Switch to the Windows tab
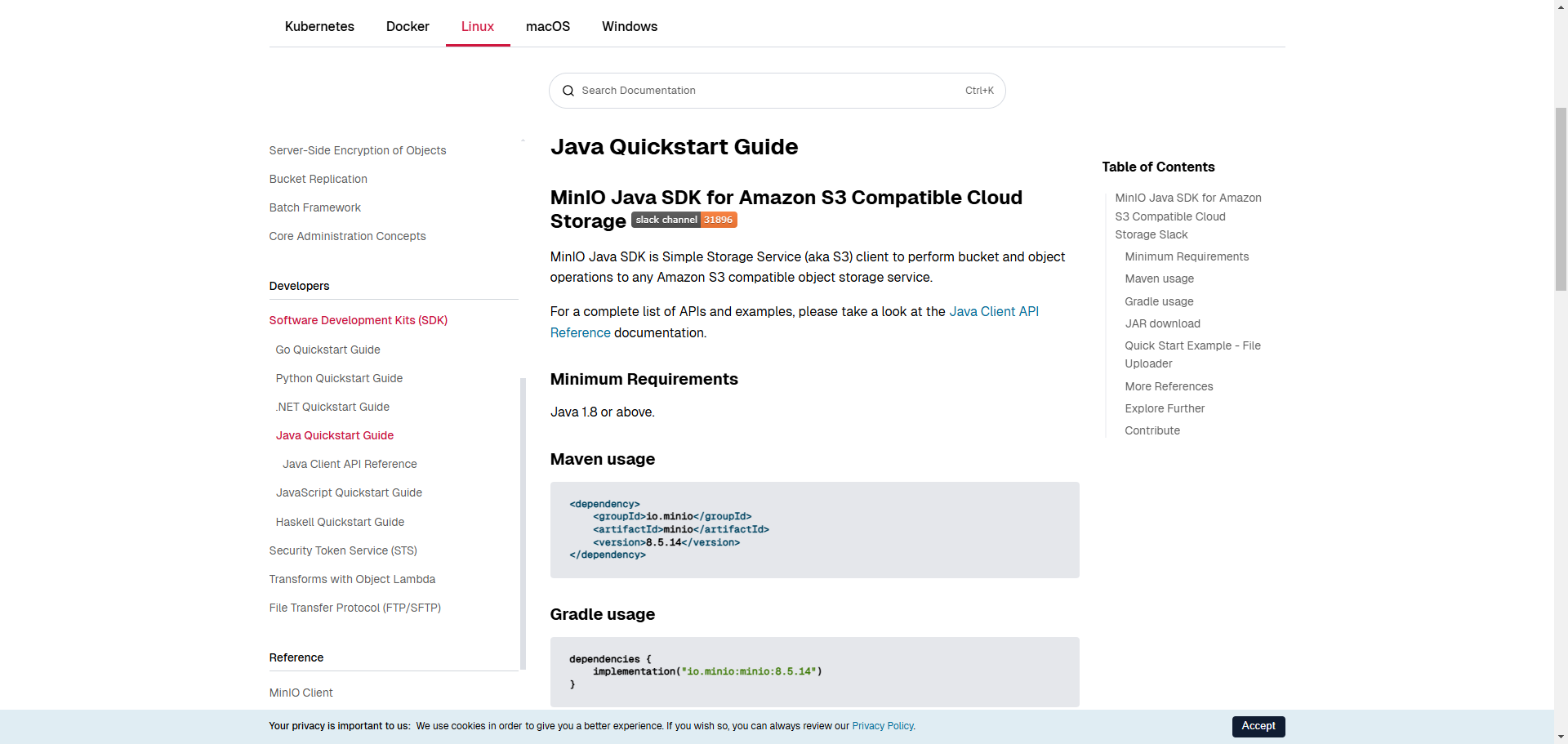This screenshot has height=744, width=1568. [630, 26]
